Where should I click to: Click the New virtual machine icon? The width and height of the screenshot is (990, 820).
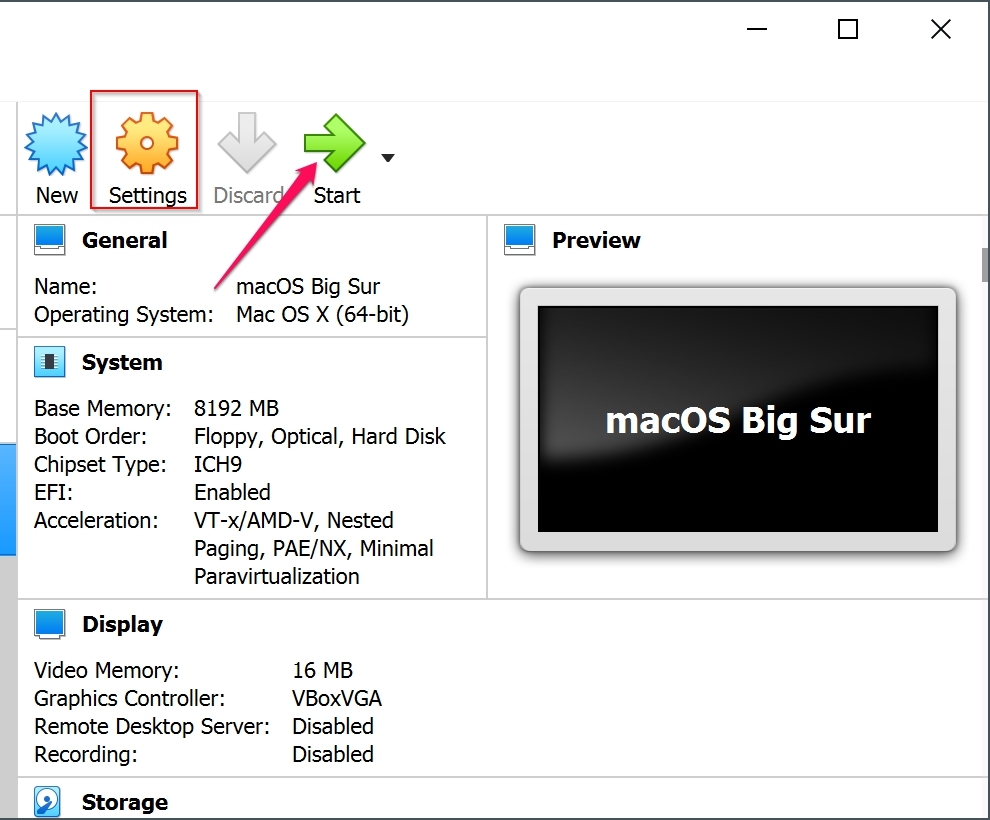coord(56,144)
